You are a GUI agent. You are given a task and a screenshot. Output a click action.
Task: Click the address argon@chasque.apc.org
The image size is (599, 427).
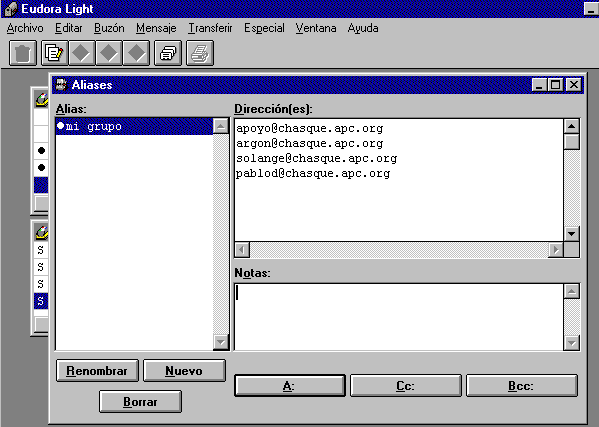(x=309, y=143)
